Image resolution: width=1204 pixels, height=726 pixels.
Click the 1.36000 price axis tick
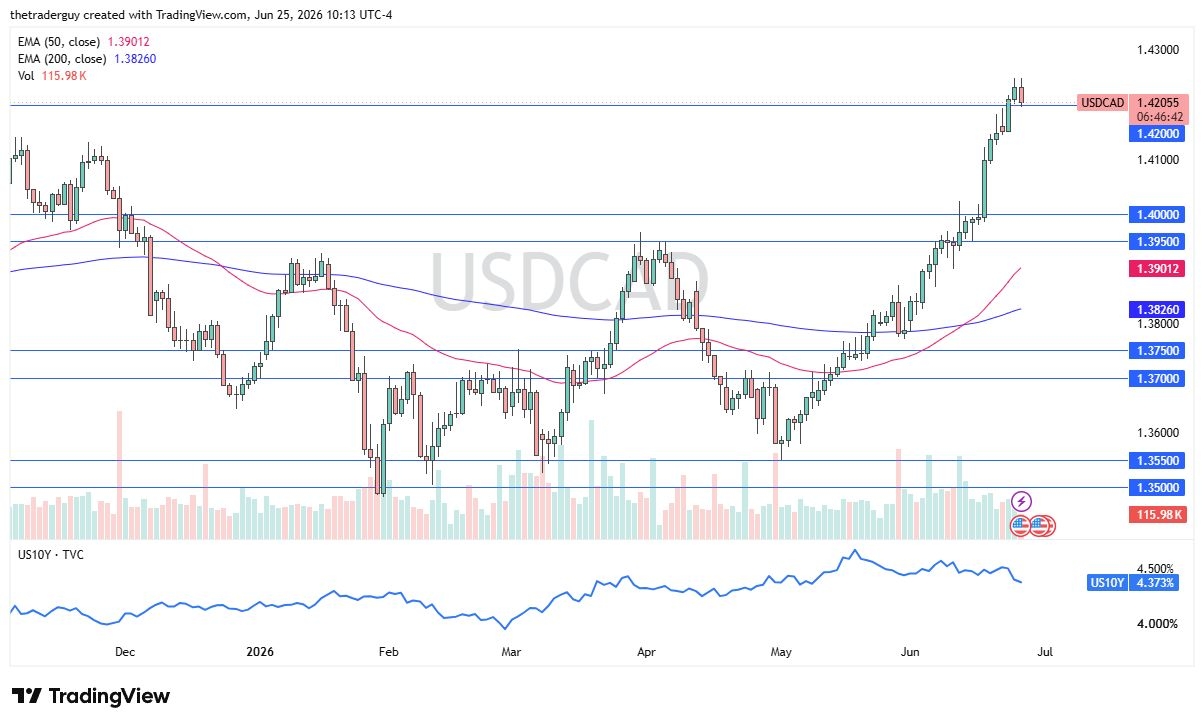point(1158,434)
